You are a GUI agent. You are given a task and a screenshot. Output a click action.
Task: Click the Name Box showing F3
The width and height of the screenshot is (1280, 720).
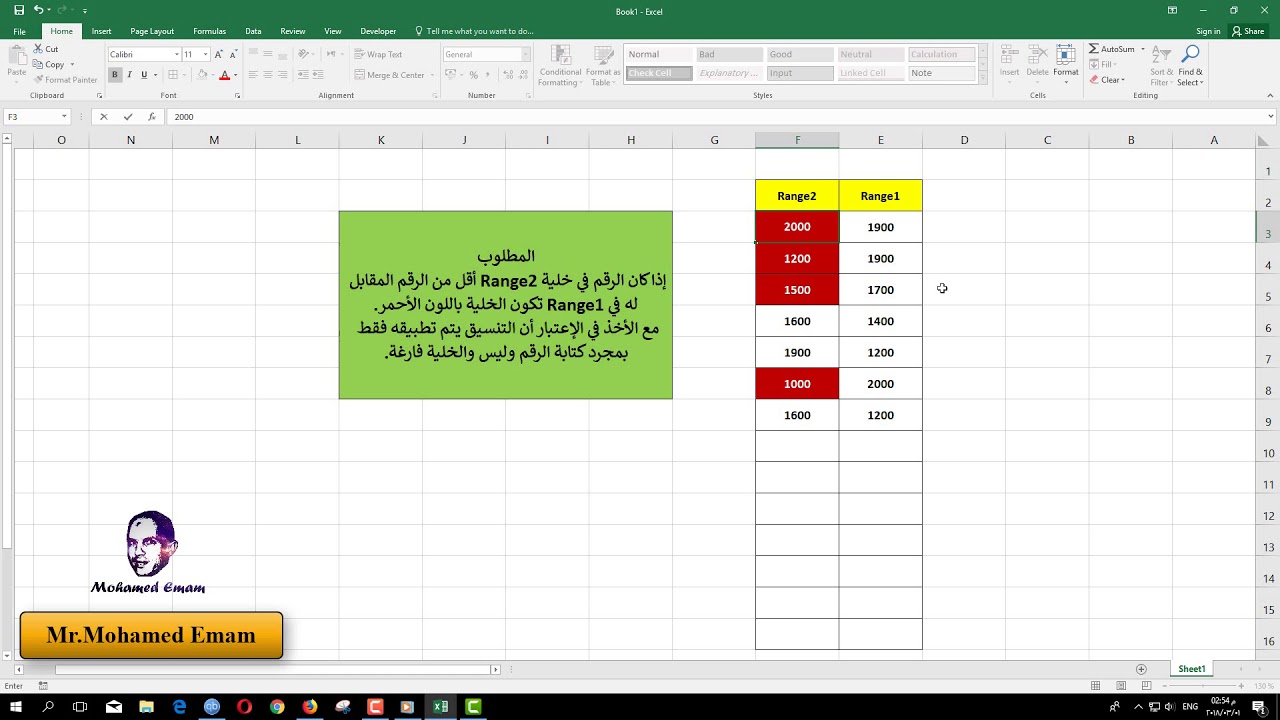click(x=36, y=117)
